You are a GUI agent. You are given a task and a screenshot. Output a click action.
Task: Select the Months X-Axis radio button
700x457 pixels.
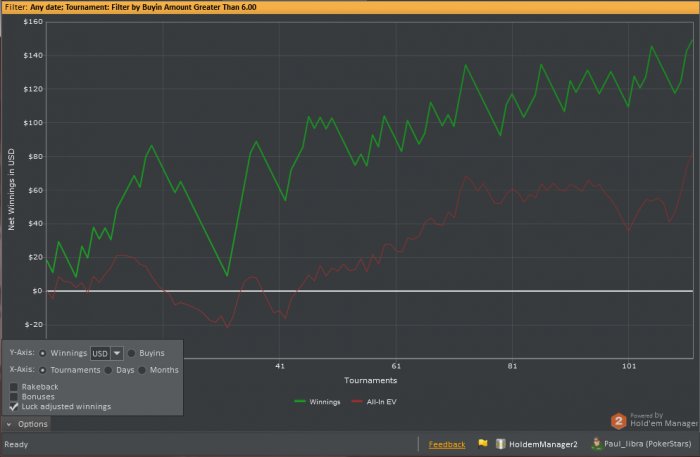[x=142, y=370]
